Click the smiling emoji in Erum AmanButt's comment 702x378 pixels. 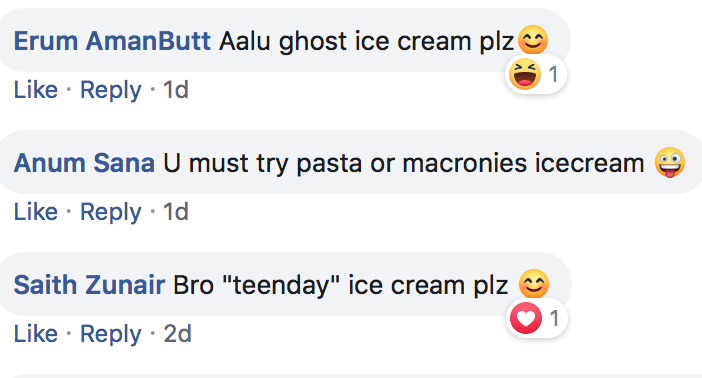coord(533,40)
